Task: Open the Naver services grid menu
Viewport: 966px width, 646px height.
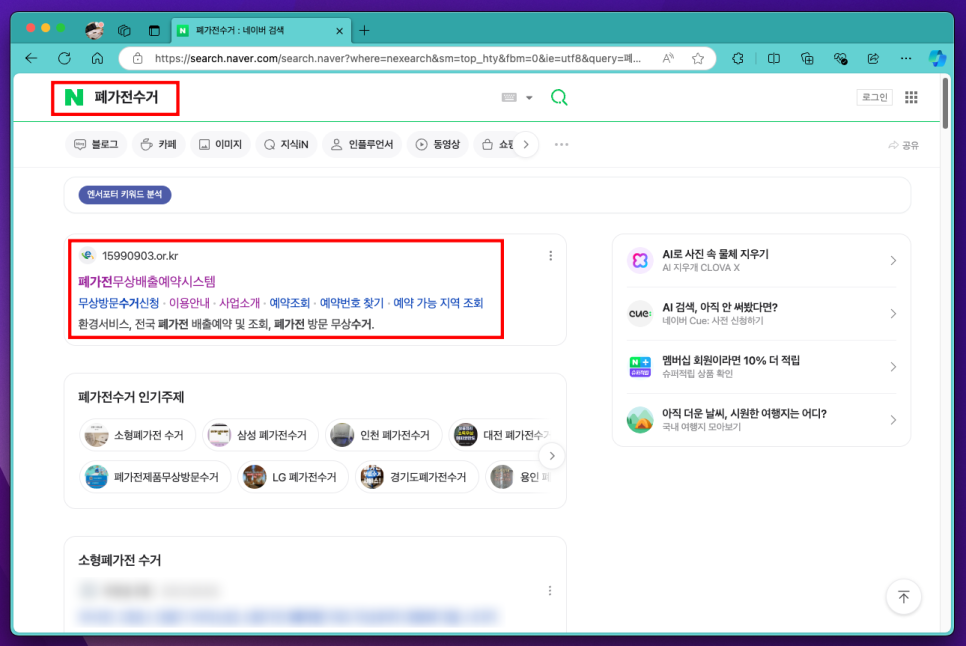Action: 911,97
